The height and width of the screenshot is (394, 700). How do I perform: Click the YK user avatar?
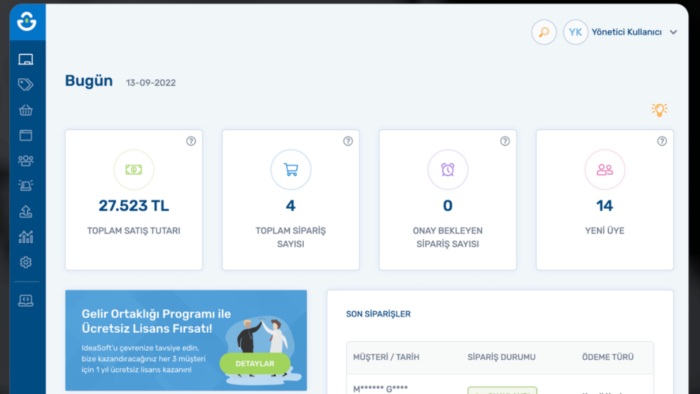pyautogui.click(x=575, y=32)
